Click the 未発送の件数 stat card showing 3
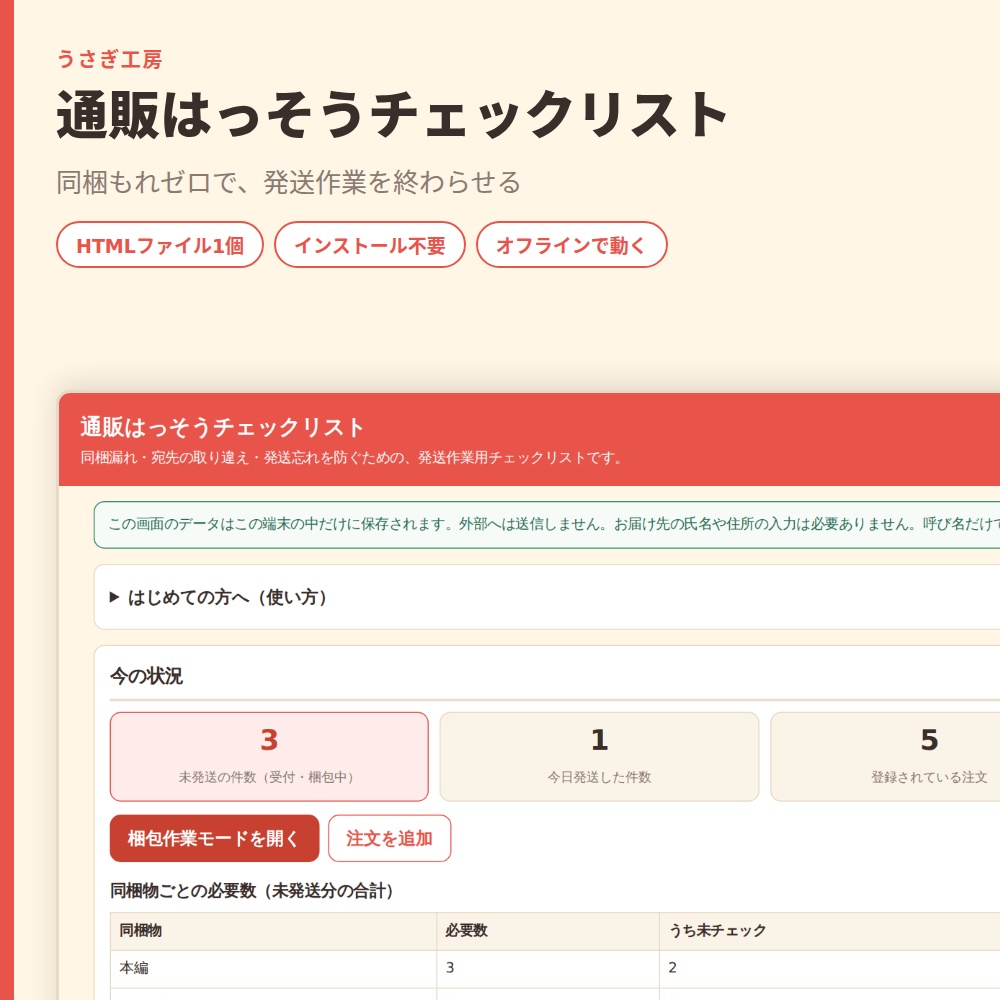Viewport: 1000px width, 1000px height. click(268, 756)
